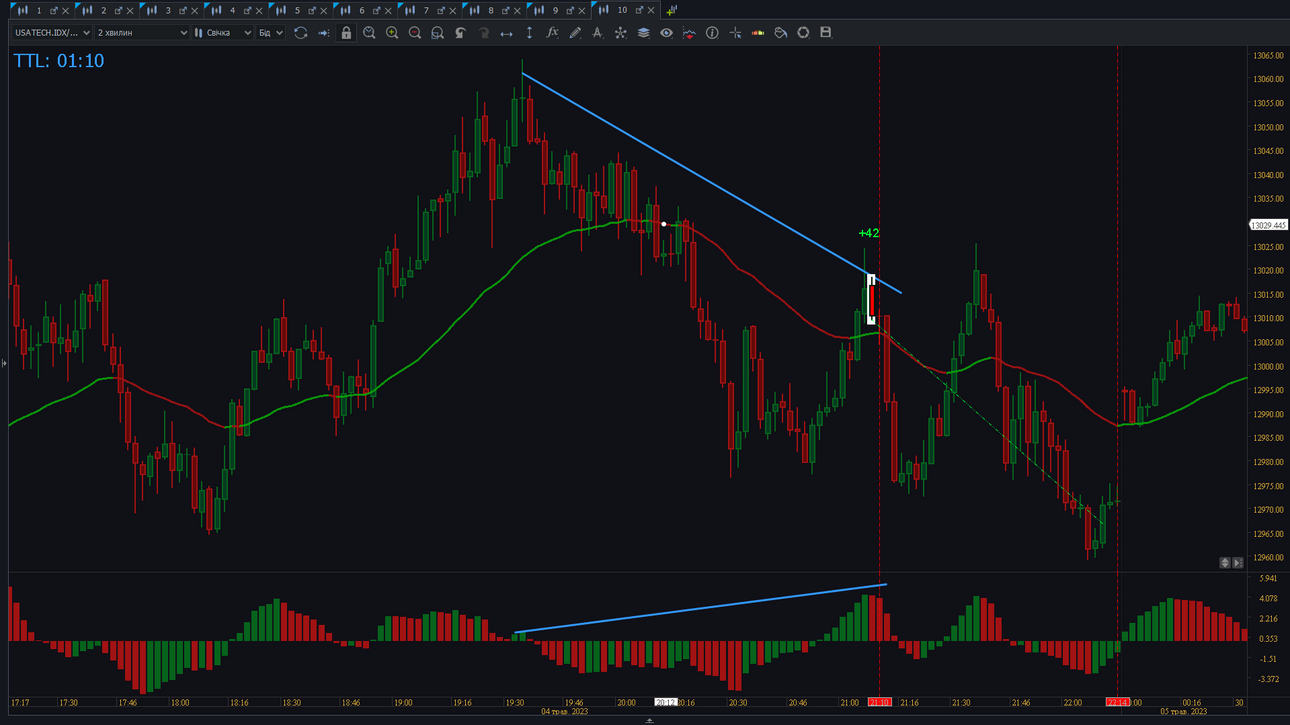Image resolution: width=1290 pixels, height=725 pixels.
Task: Click the chart overlay line icon
Action: click(x=689, y=33)
